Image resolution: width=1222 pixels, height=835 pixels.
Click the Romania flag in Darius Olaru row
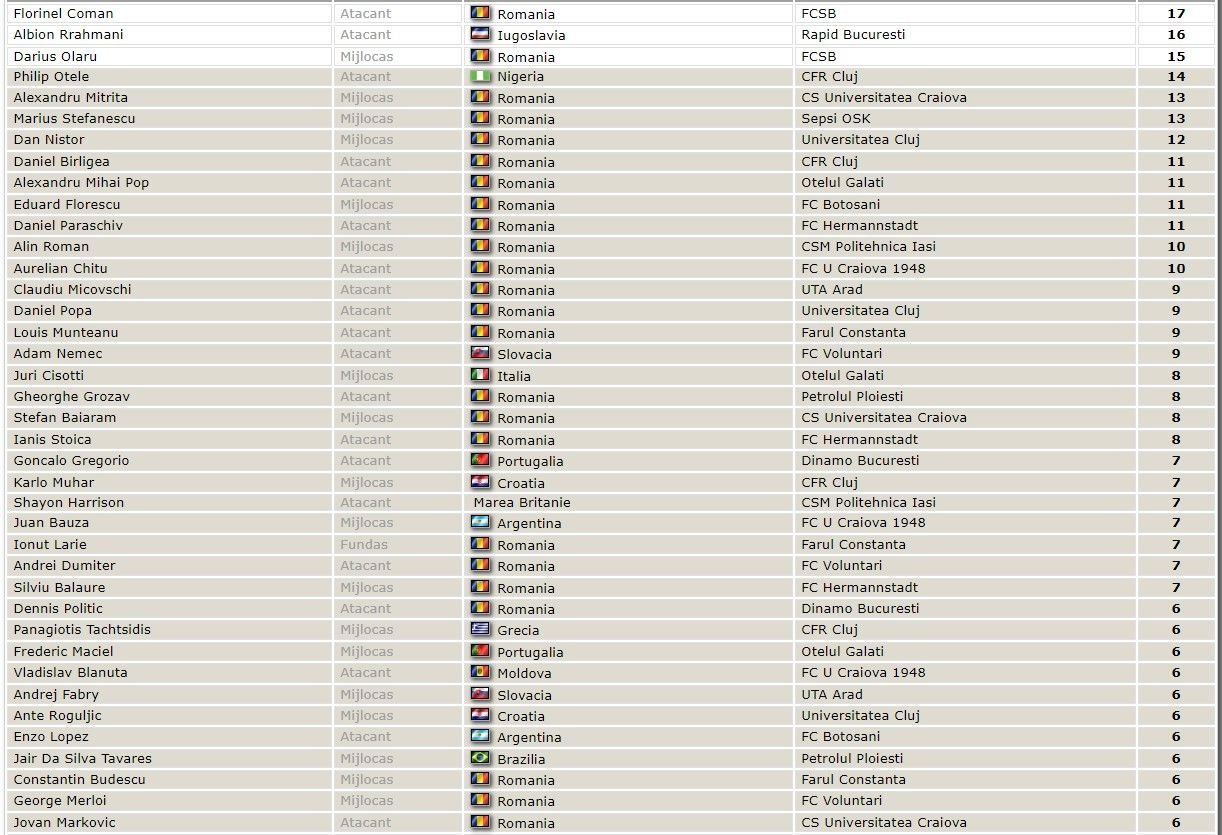click(481, 57)
